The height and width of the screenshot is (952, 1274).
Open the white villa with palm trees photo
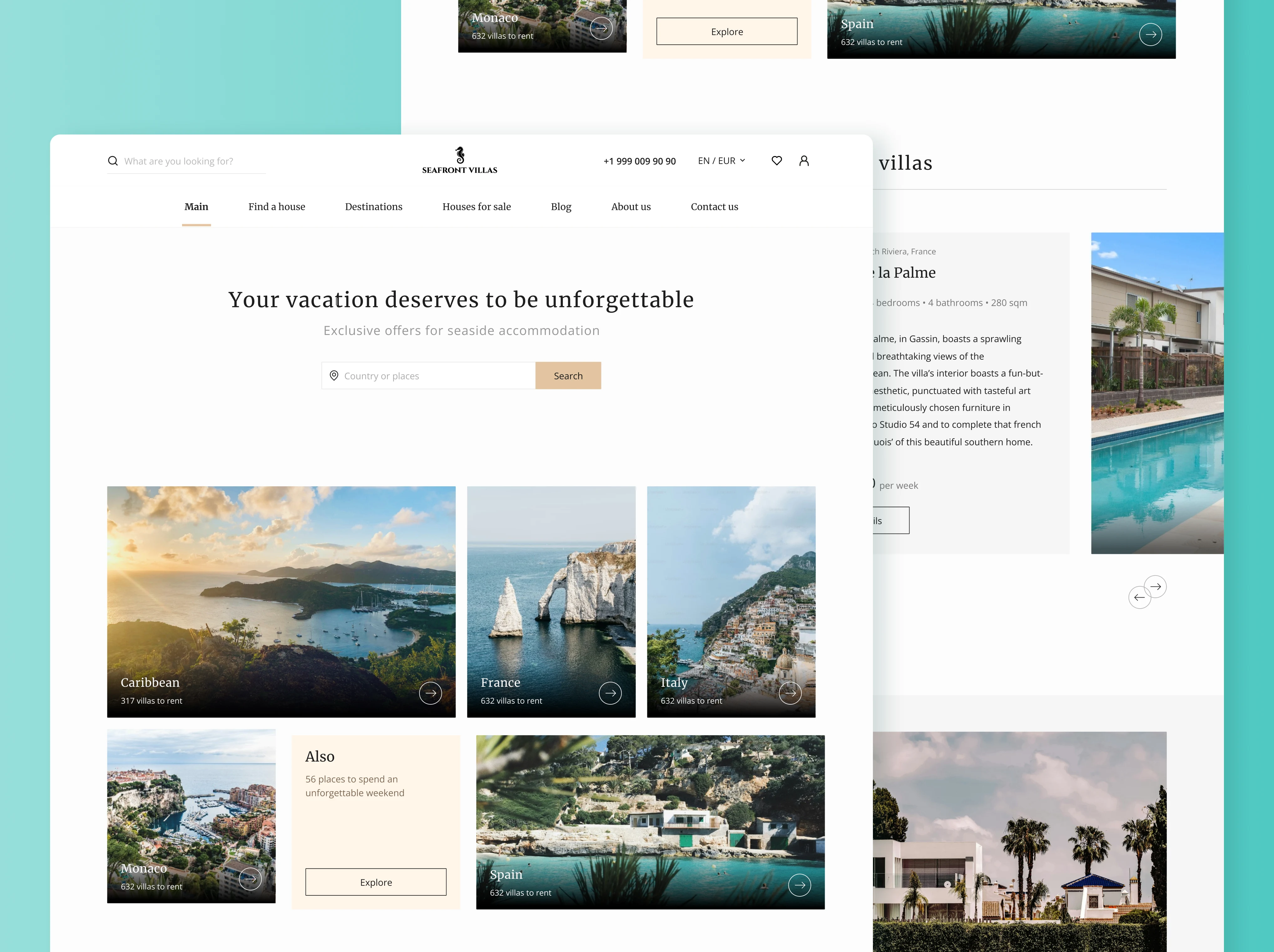click(1019, 842)
